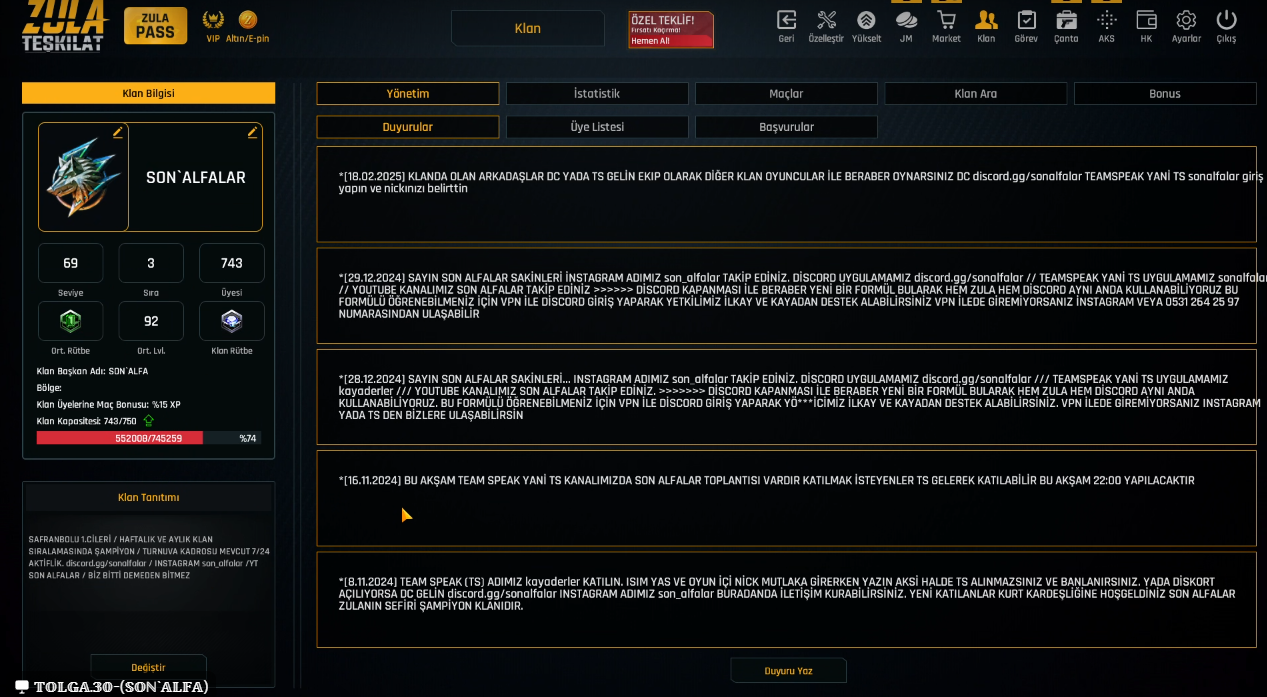Open the Görev missions icon
This screenshot has height=697, width=1267.
click(1026, 21)
